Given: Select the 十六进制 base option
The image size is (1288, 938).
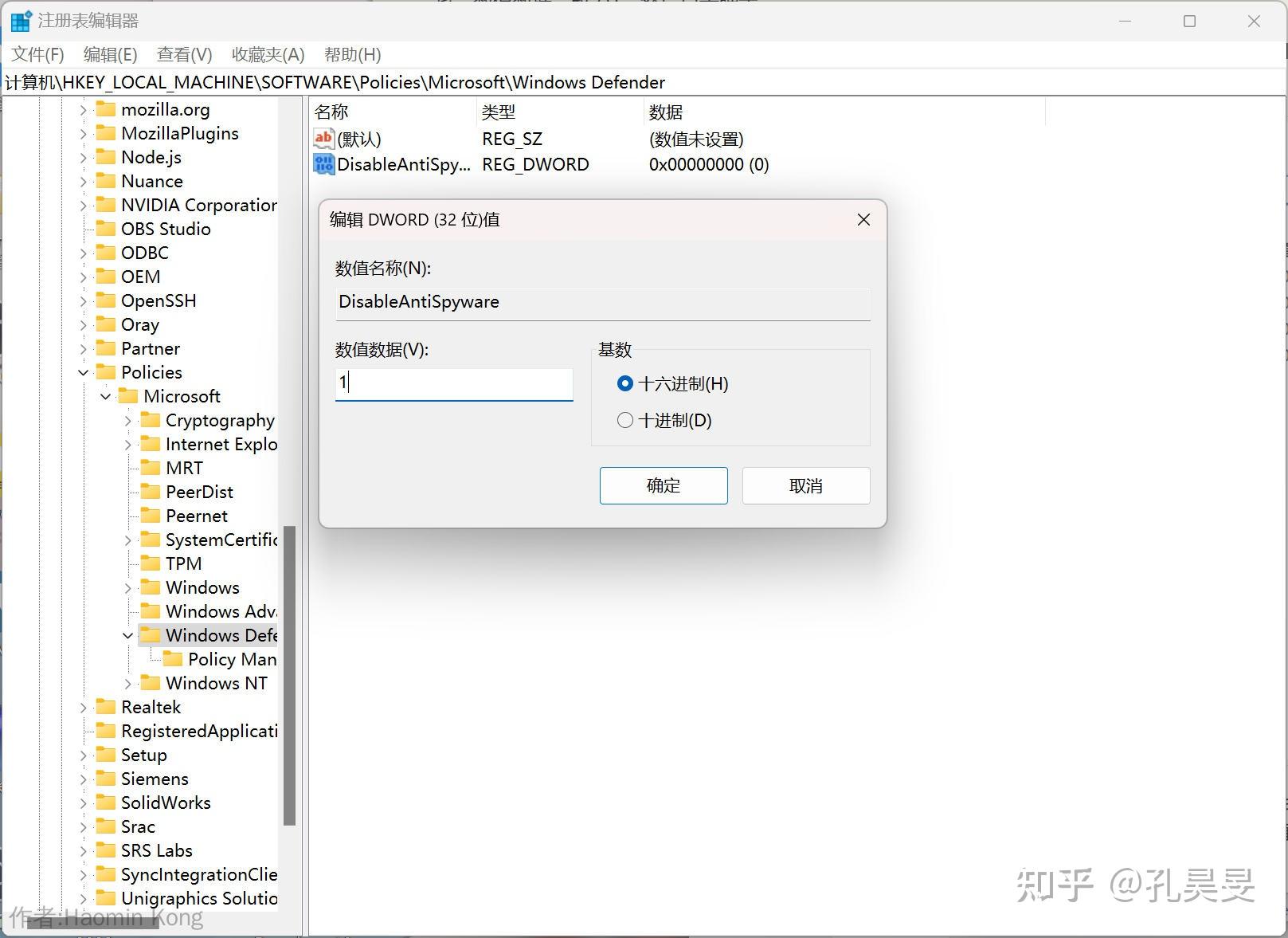Looking at the screenshot, I should pyautogui.click(x=624, y=383).
